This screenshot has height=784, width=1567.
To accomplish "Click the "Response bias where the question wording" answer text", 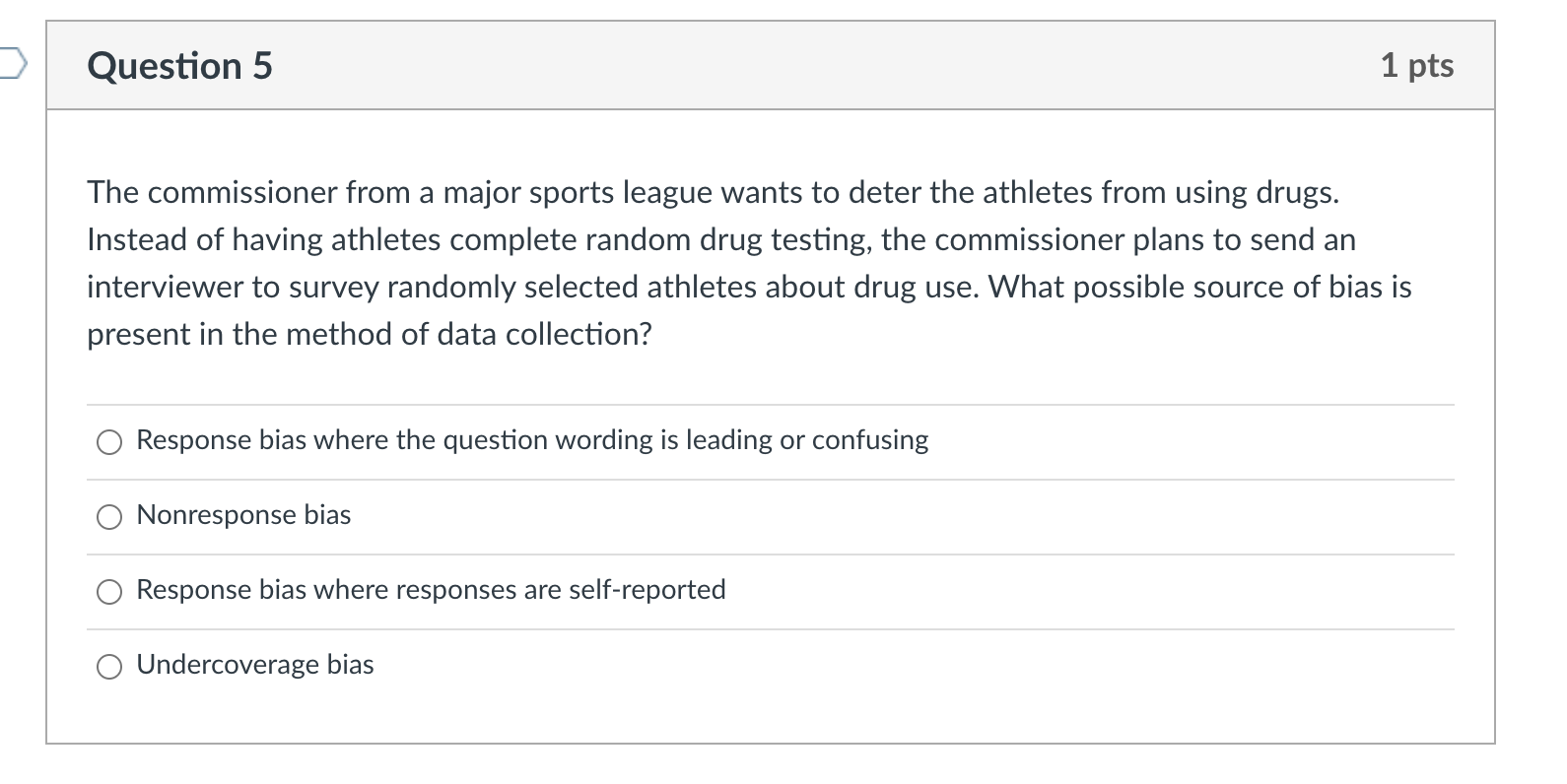I will [x=532, y=440].
